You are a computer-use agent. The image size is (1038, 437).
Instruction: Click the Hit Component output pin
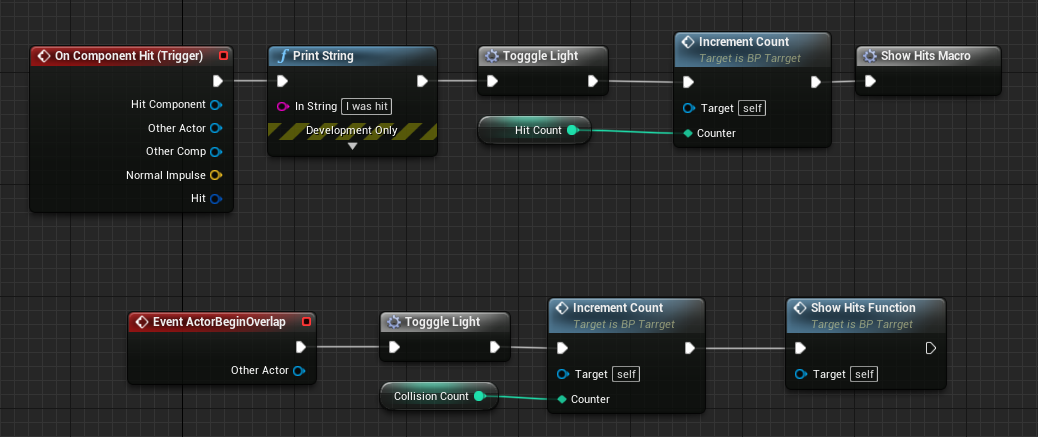pos(215,104)
